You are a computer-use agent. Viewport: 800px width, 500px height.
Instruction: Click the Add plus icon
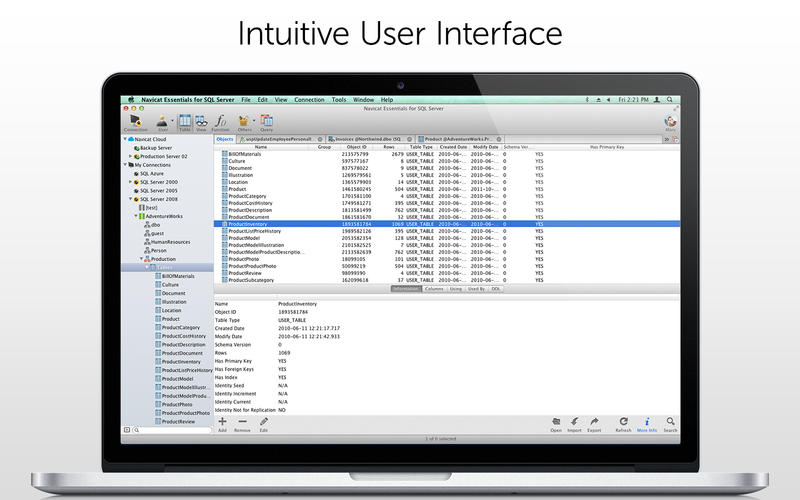click(222, 421)
